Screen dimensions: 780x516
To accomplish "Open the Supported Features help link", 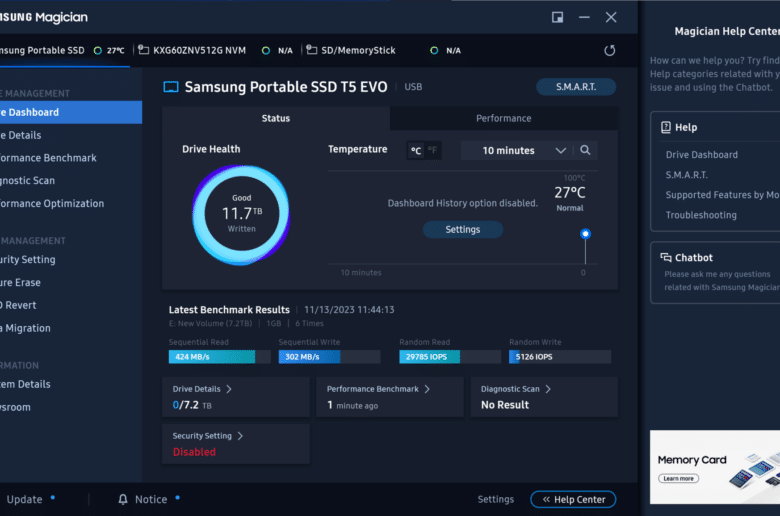I will point(722,195).
